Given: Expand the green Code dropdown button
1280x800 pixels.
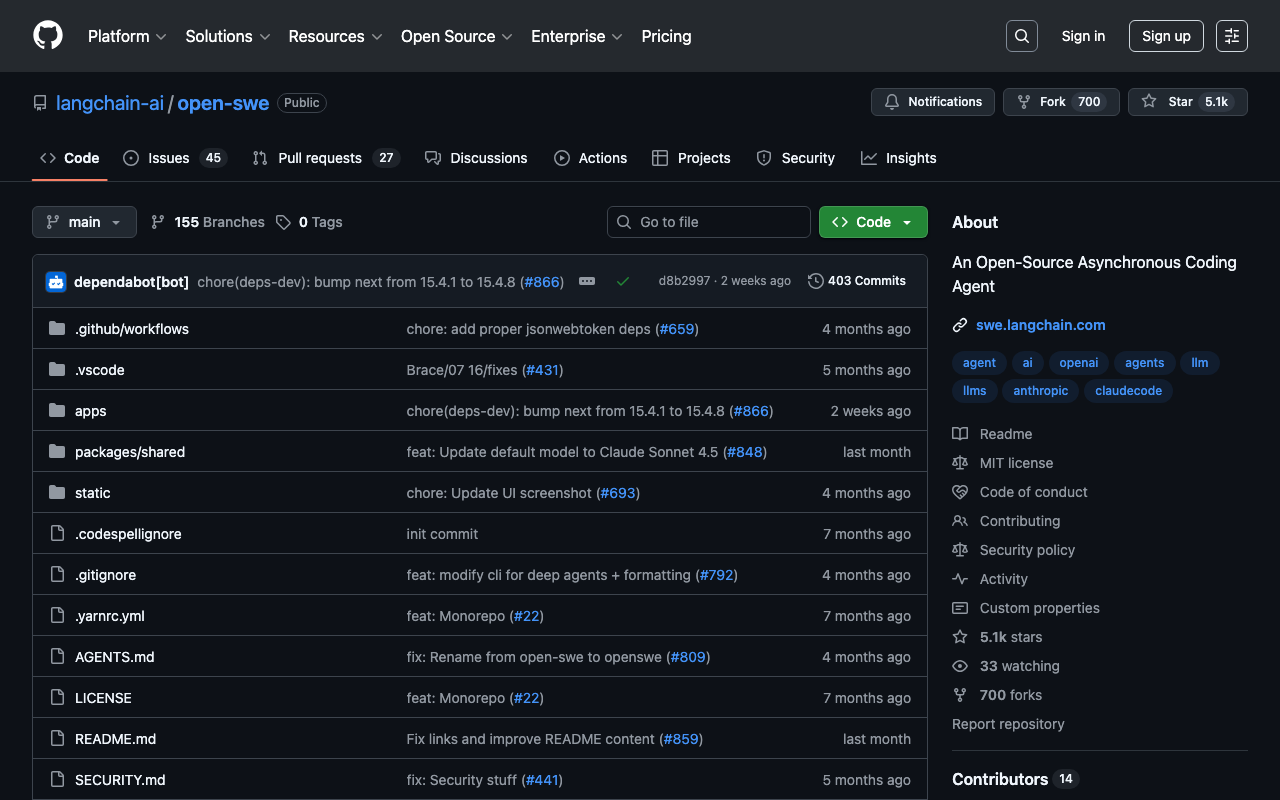Looking at the screenshot, I should [873, 222].
